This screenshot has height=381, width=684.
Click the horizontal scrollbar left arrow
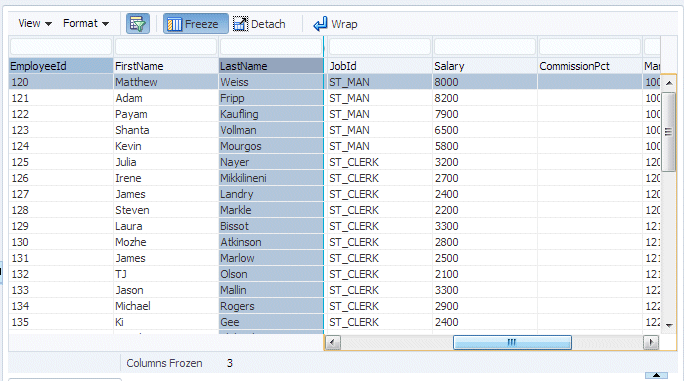(333, 343)
